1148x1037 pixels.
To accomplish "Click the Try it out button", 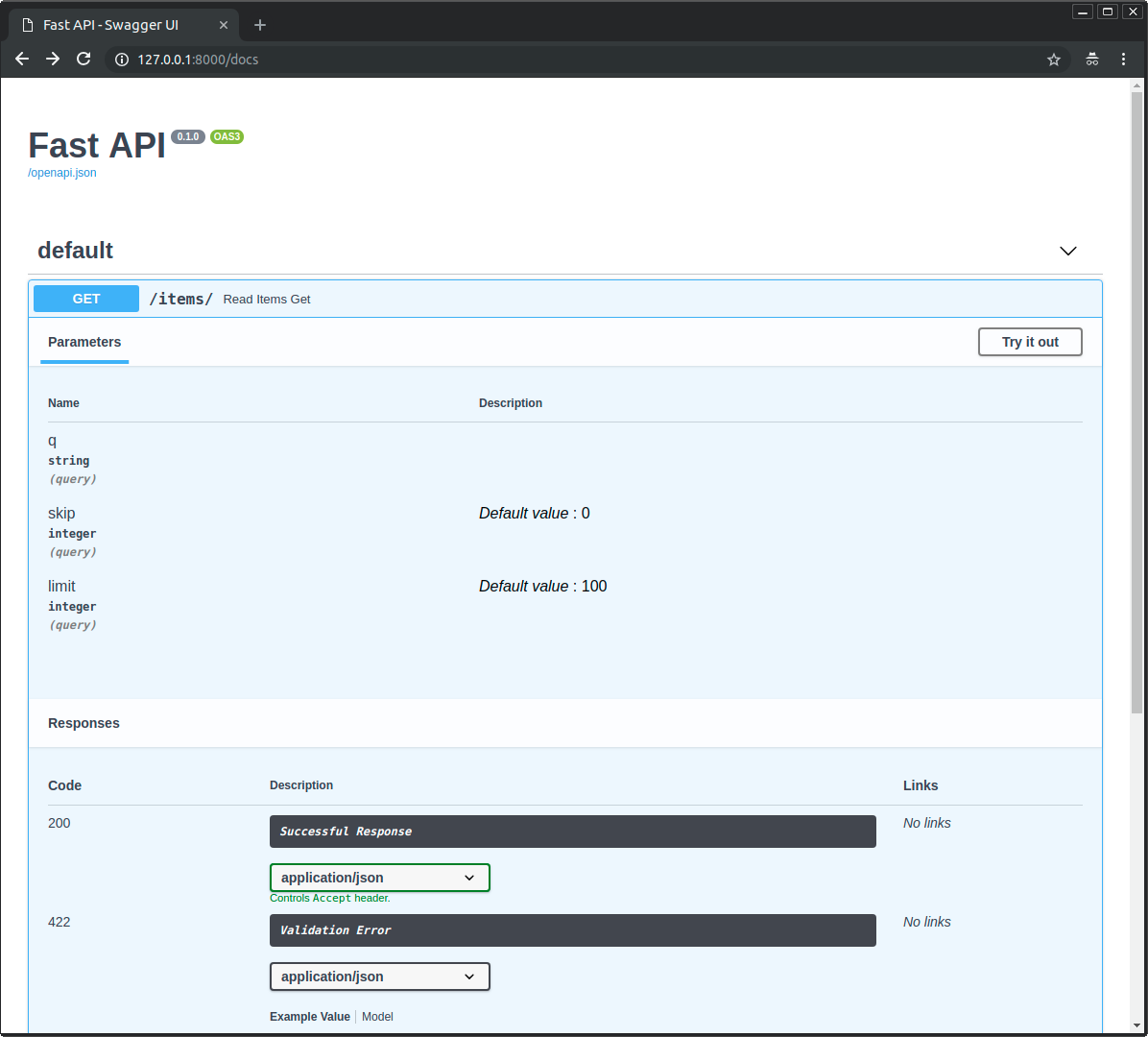I will [1030, 342].
